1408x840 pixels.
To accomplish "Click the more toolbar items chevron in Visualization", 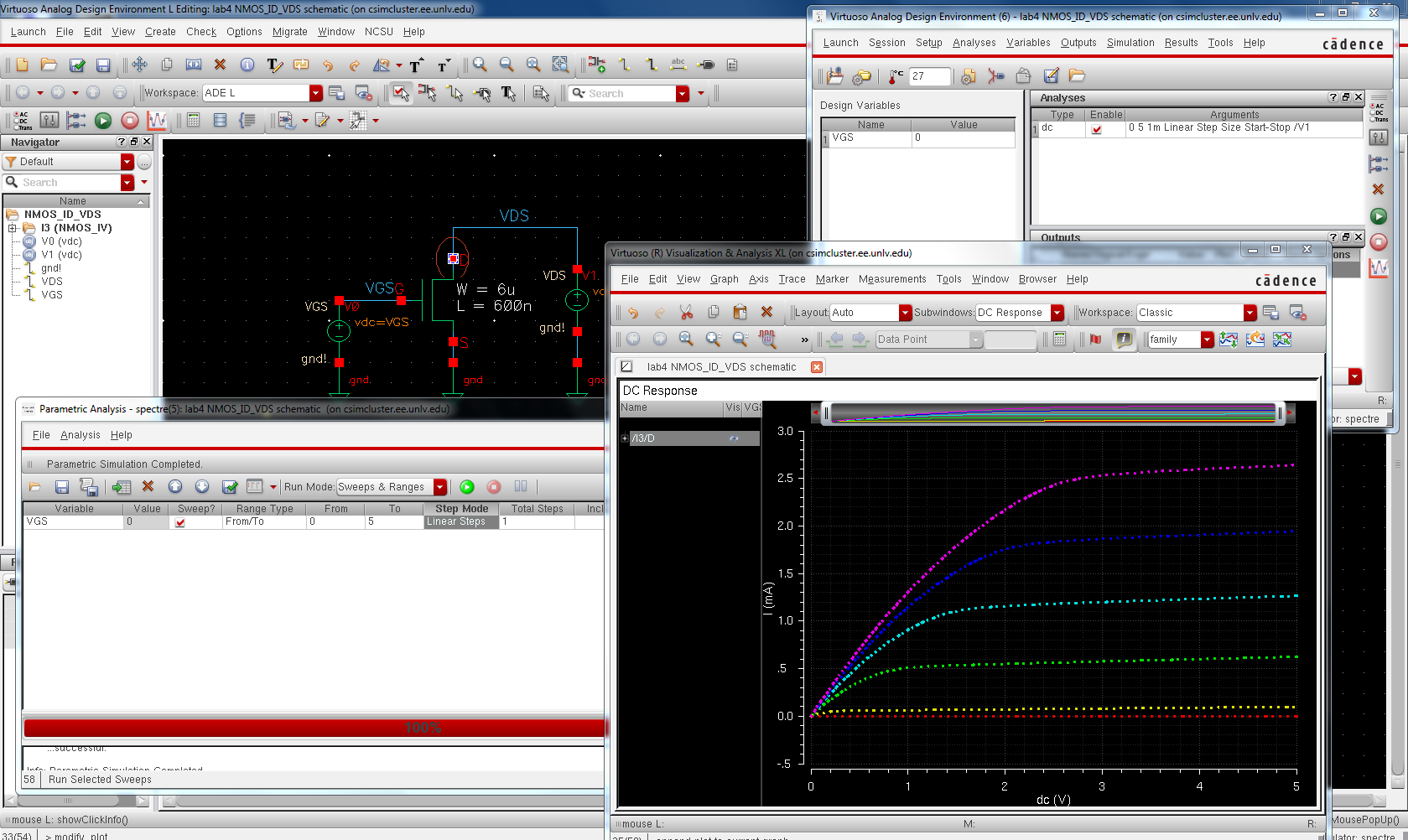I will (x=805, y=340).
